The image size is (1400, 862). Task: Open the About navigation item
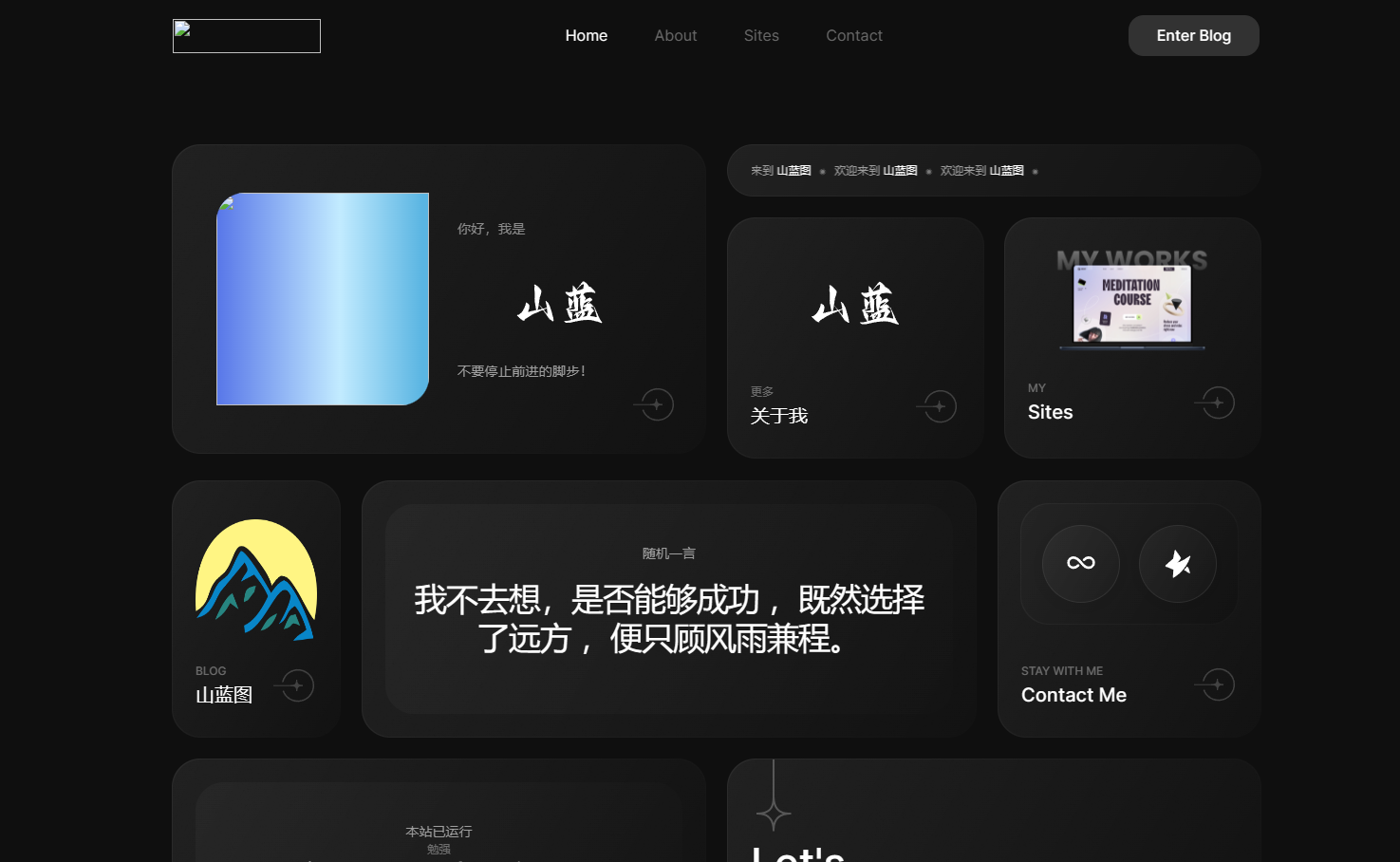click(x=675, y=35)
